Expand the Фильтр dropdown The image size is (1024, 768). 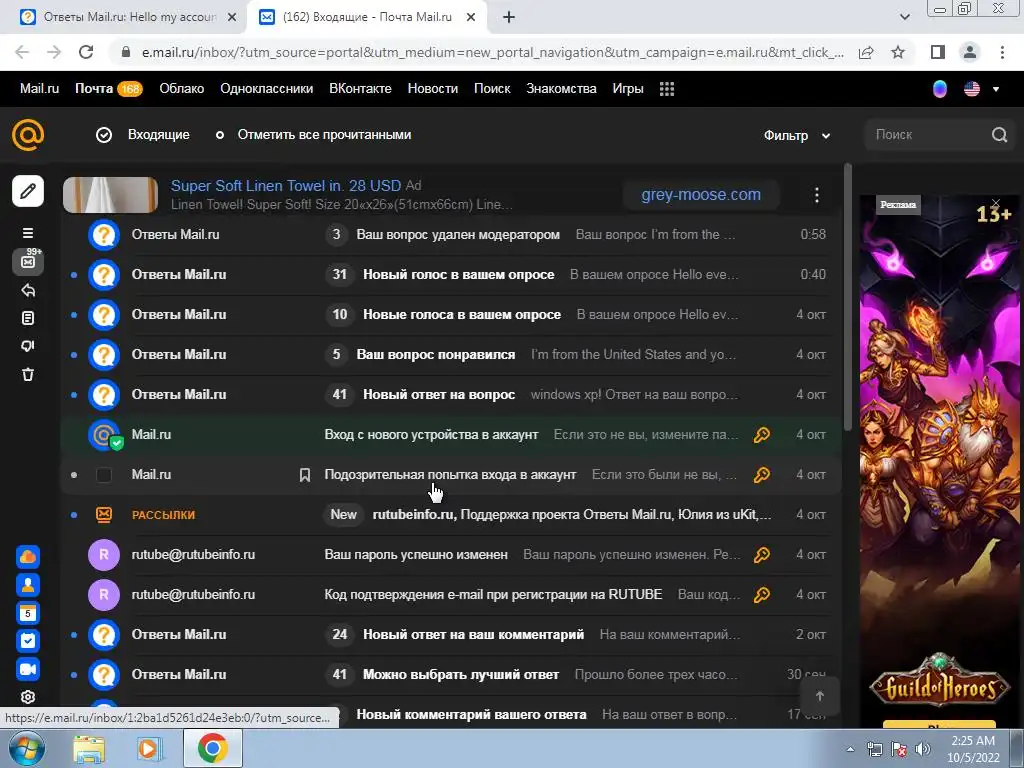pos(797,135)
